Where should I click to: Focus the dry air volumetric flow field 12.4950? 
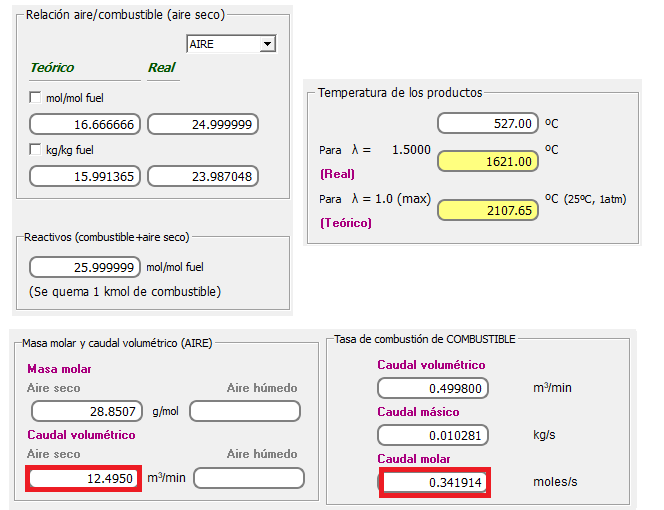coord(84,478)
